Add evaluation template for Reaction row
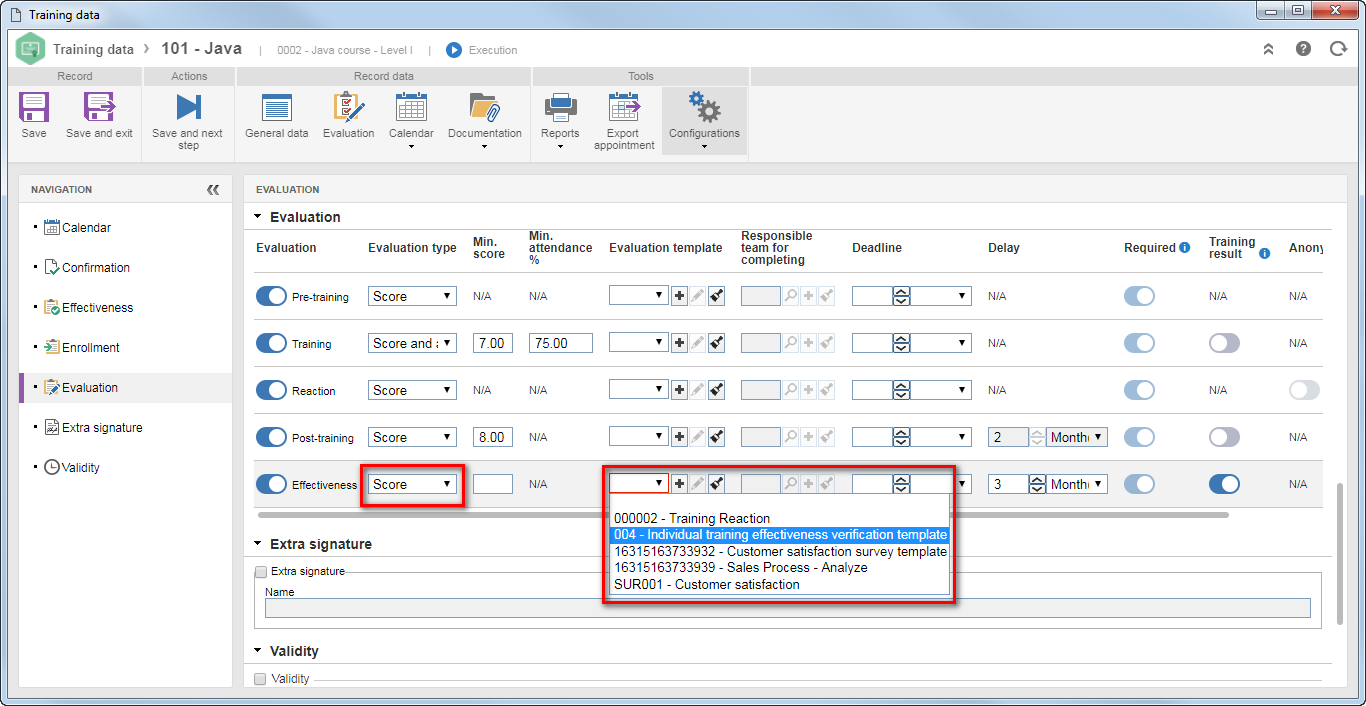Image resolution: width=1366 pixels, height=706 pixels. click(679, 390)
